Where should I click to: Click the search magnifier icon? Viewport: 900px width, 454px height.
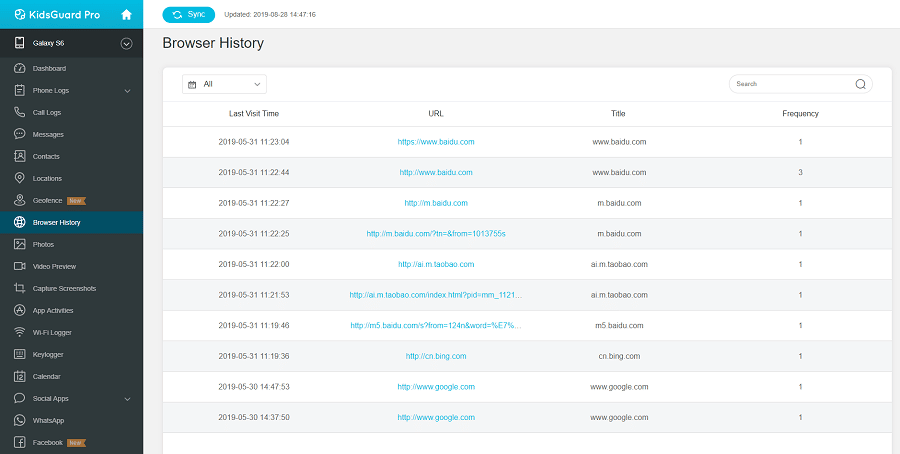[860, 84]
